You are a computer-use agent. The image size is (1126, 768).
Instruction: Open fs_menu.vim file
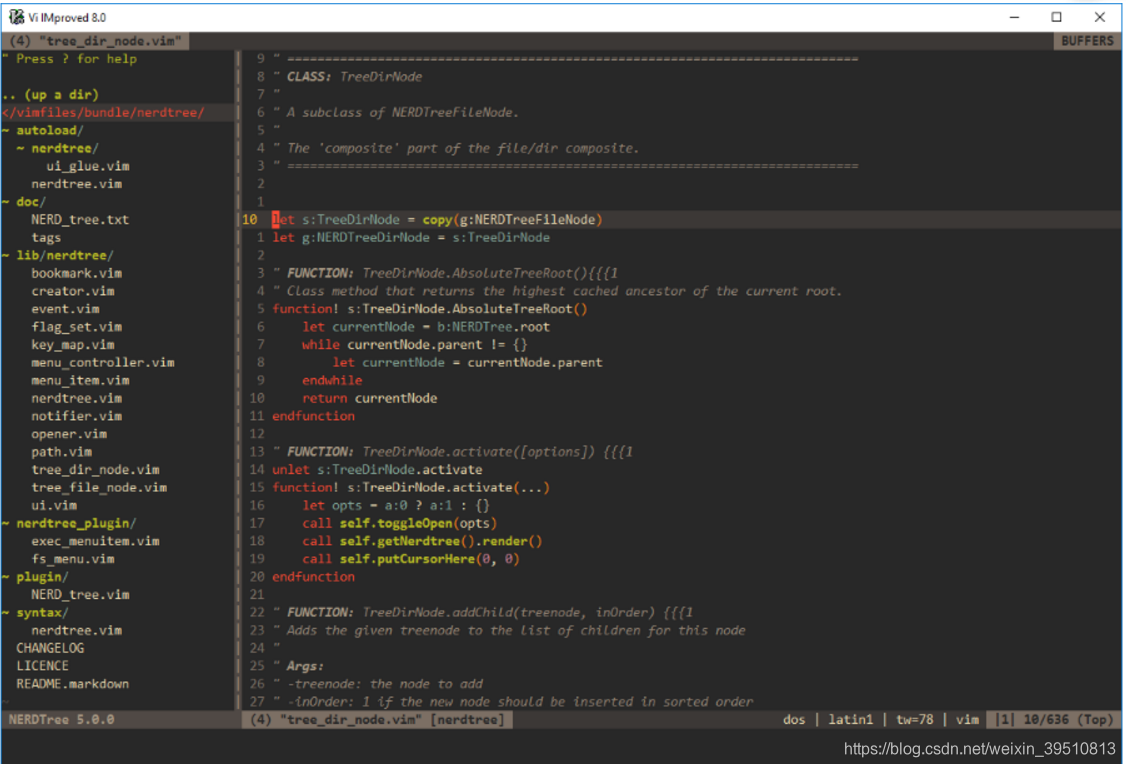73,559
